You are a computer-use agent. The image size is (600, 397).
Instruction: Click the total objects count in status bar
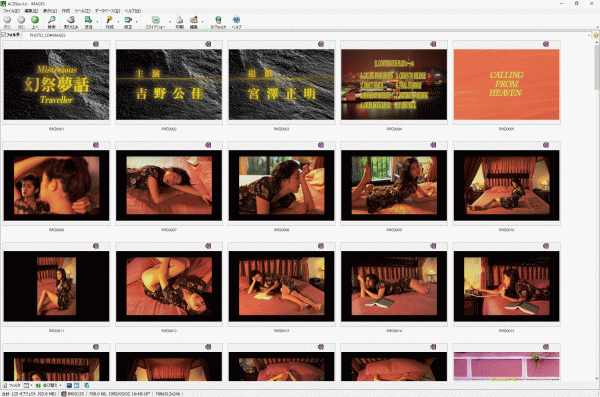point(29,394)
